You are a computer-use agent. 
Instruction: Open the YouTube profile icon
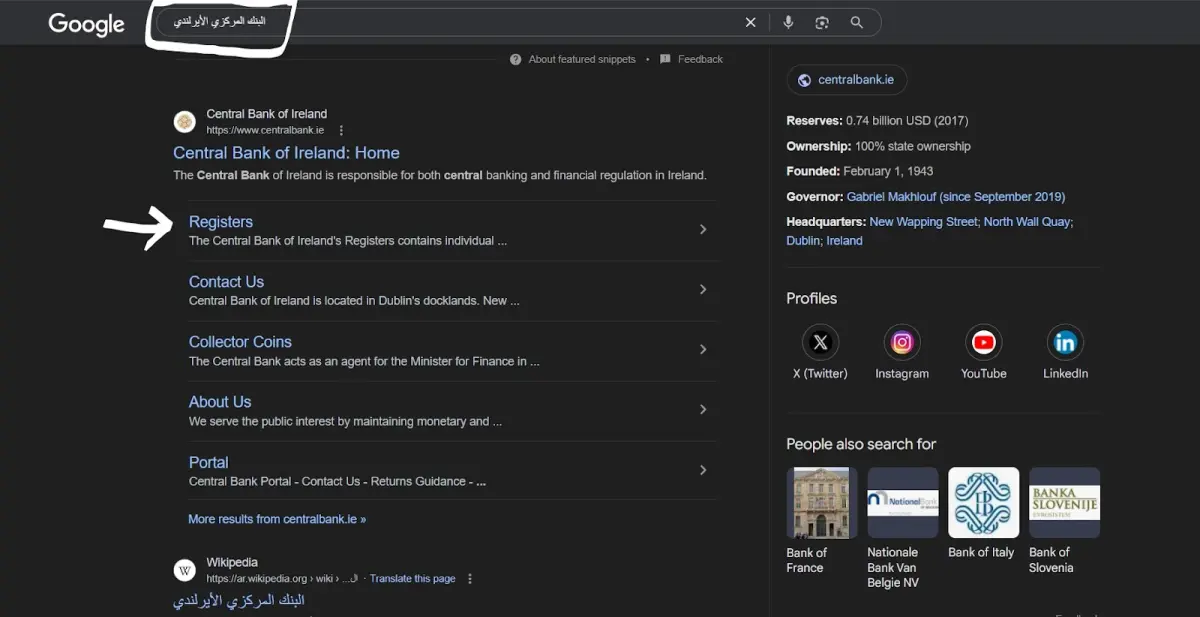(x=984, y=343)
